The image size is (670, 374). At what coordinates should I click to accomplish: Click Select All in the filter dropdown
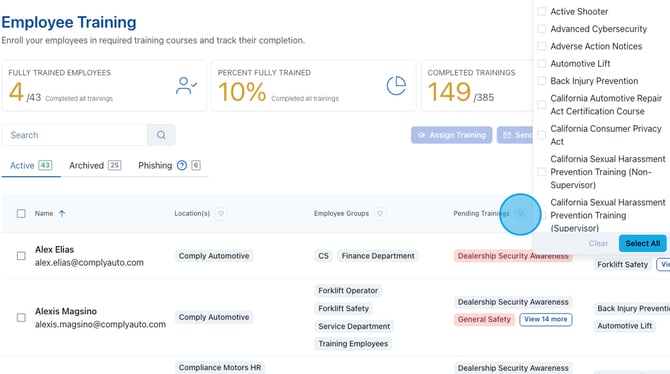(643, 243)
